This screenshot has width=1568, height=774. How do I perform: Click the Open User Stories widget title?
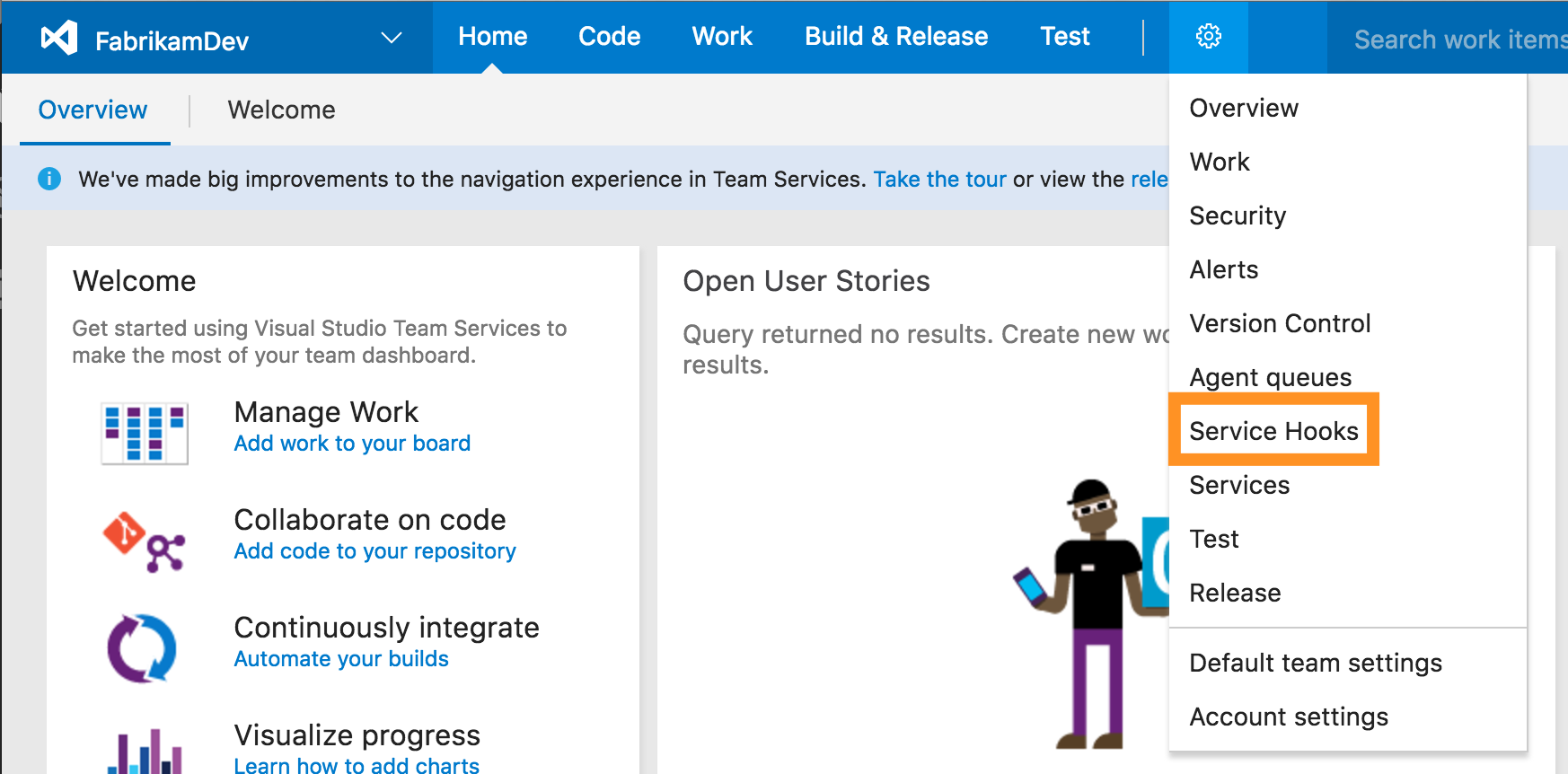coord(806,281)
